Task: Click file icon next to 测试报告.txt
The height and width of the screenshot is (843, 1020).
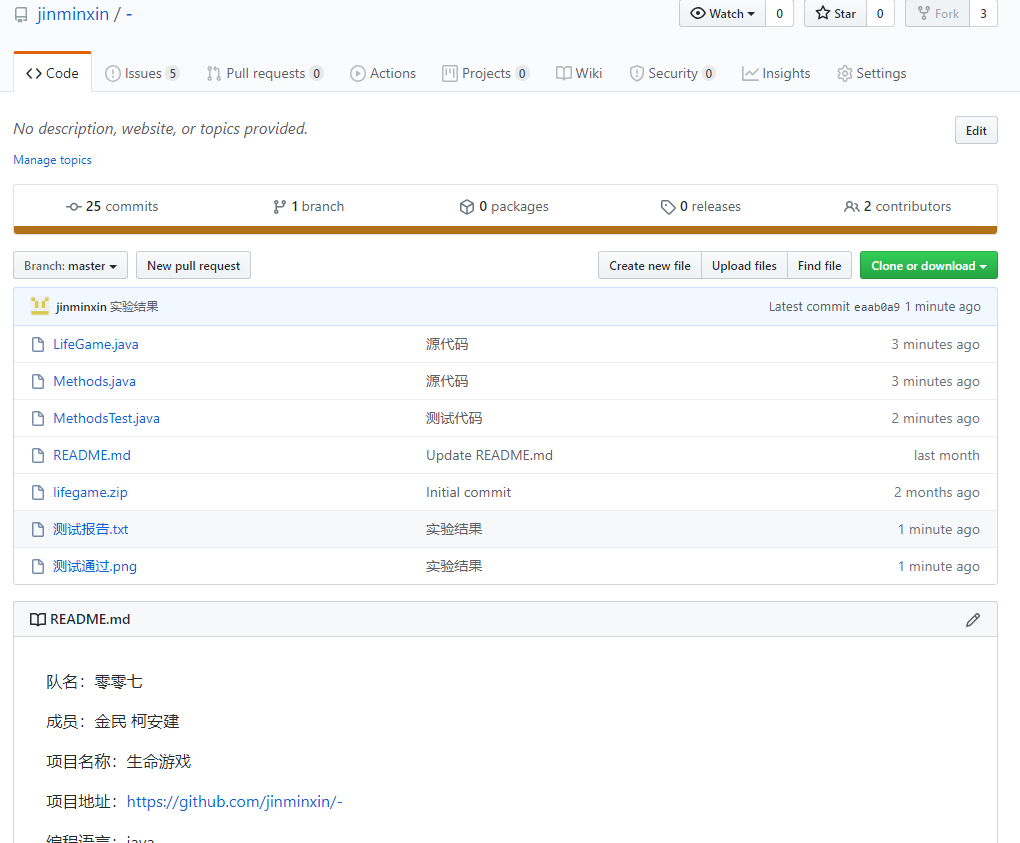Action: coord(38,529)
